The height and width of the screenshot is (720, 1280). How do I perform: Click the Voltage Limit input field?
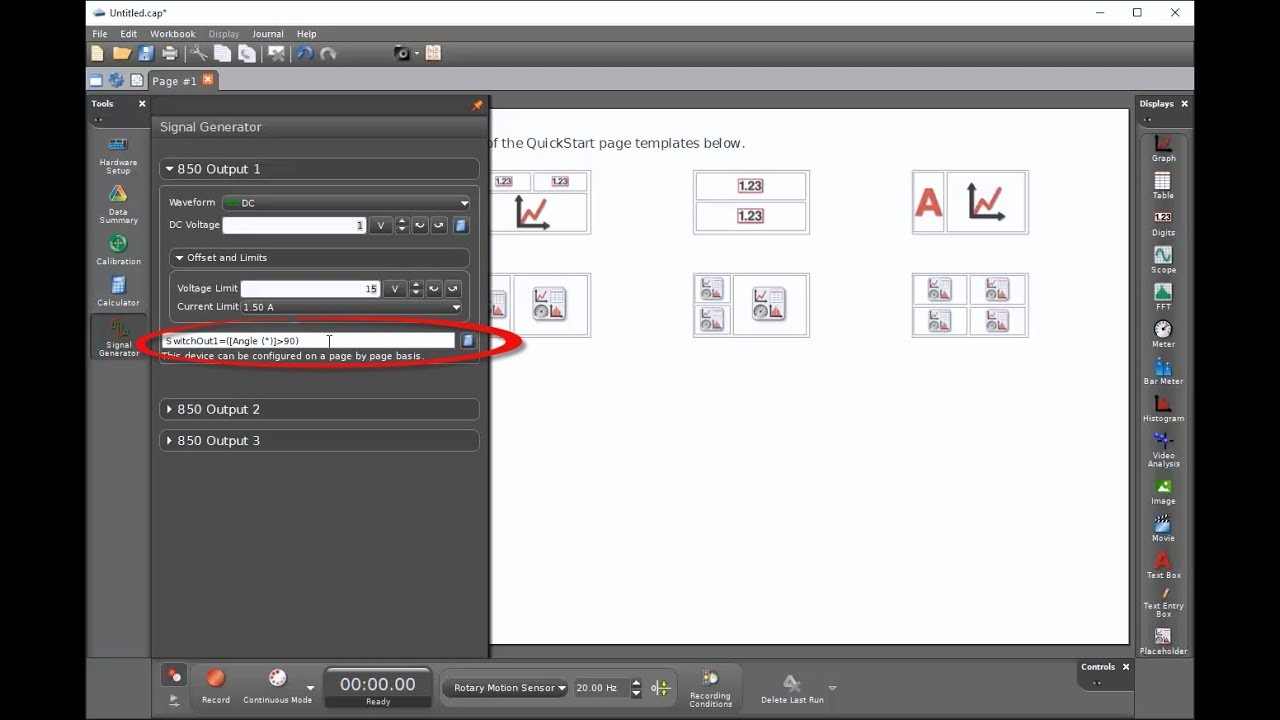tap(310, 289)
